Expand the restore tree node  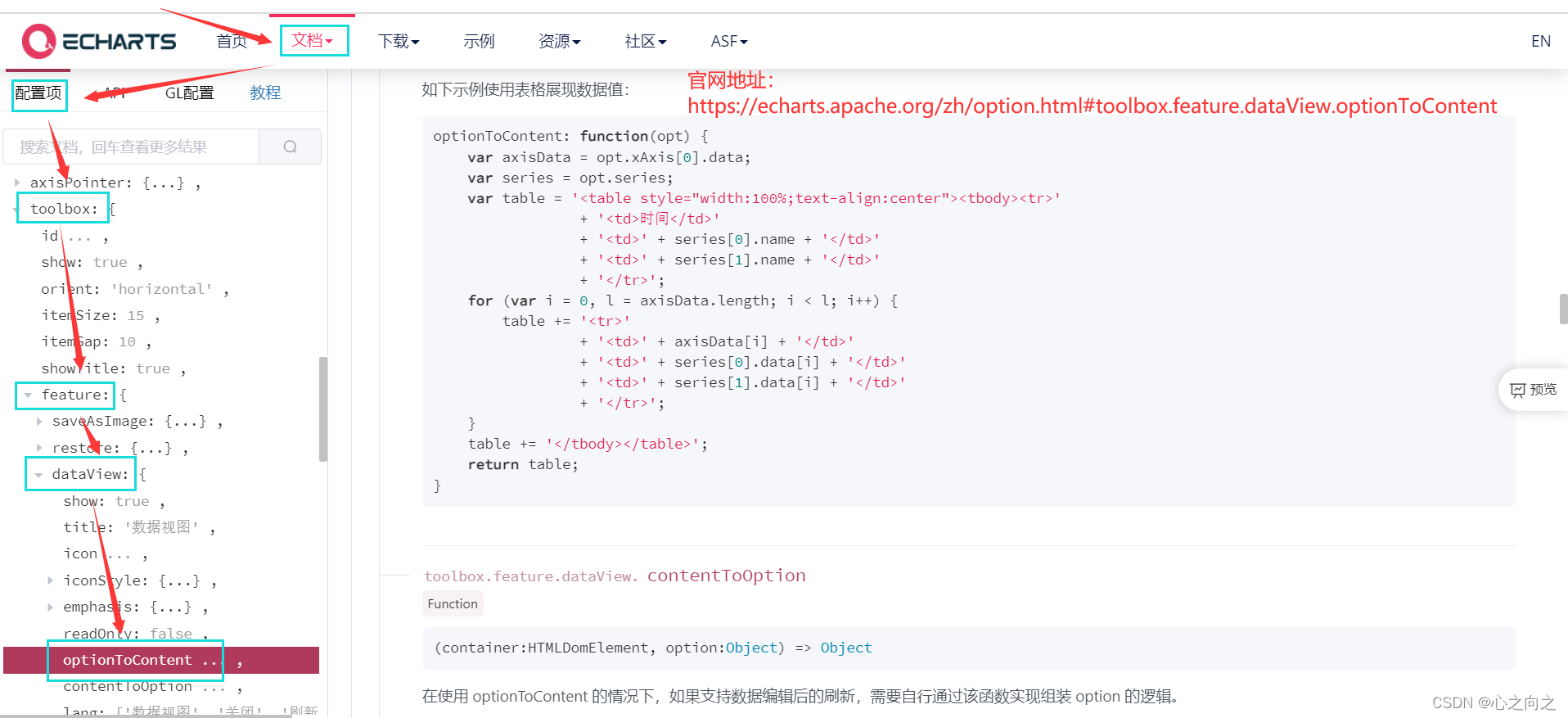coord(39,448)
